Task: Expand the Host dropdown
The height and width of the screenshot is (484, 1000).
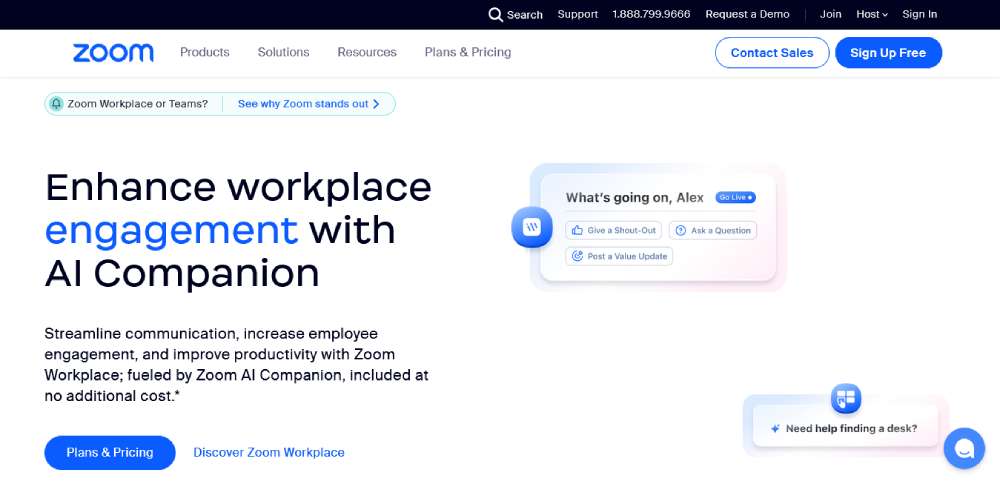Action: pos(872,15)
